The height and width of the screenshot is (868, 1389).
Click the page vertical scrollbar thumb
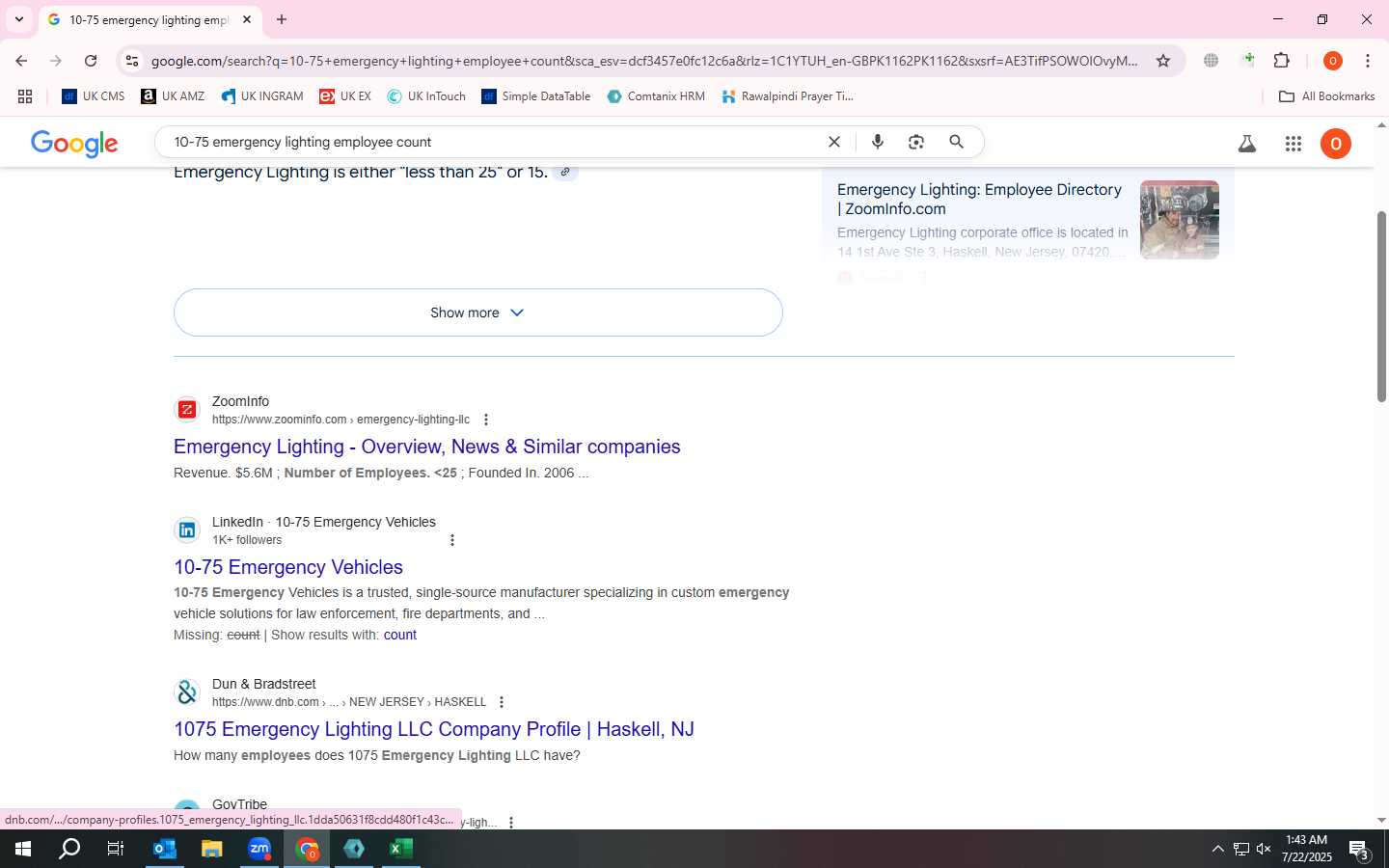tap(1381, 307)
